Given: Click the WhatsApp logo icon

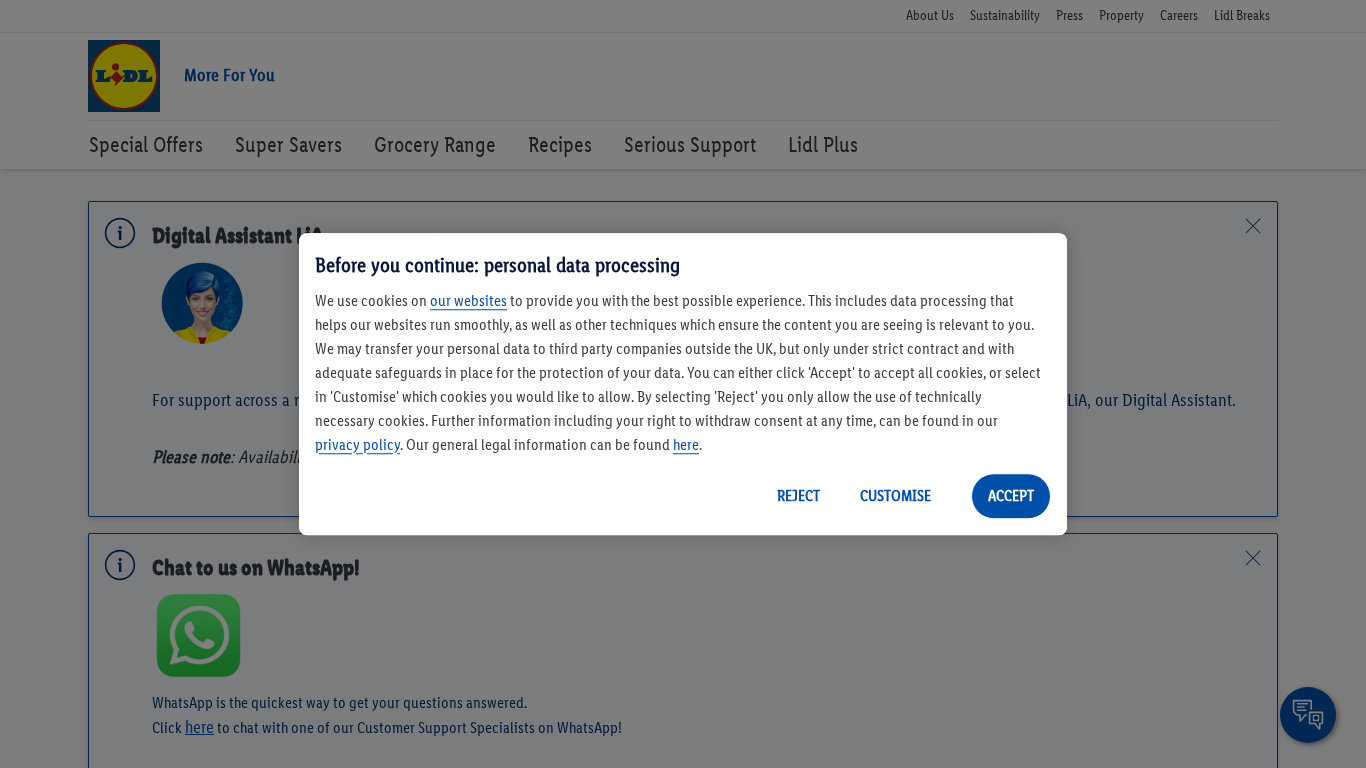Looking at the screenshot, I should point(198,636).
